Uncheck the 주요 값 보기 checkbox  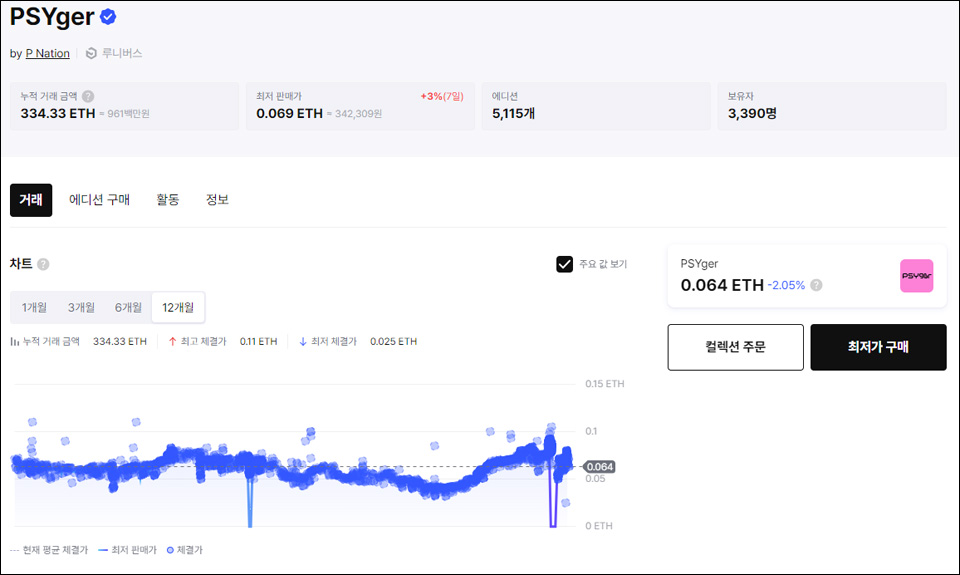(x=564, y=264)
